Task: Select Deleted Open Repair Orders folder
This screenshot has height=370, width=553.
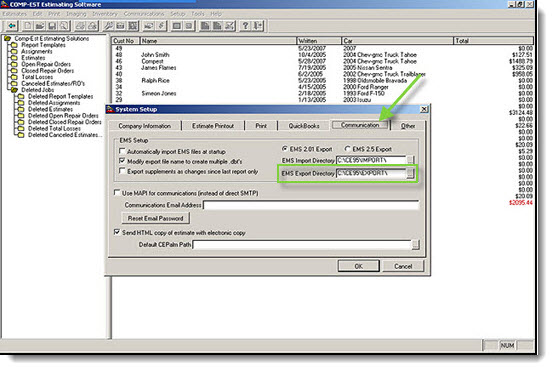Action: [63, 115]
